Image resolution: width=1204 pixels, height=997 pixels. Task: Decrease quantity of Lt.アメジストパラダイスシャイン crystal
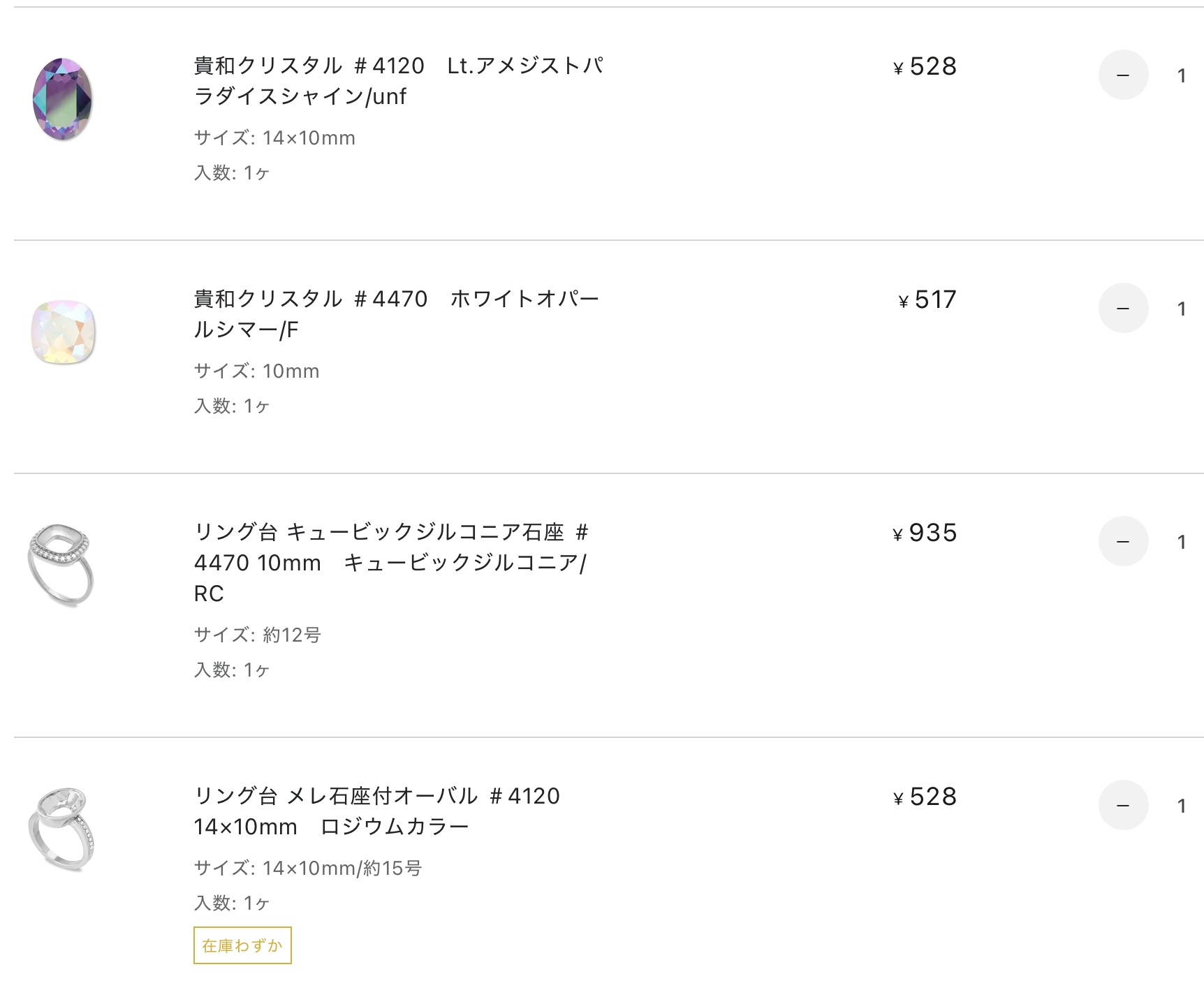[1123, 75]
